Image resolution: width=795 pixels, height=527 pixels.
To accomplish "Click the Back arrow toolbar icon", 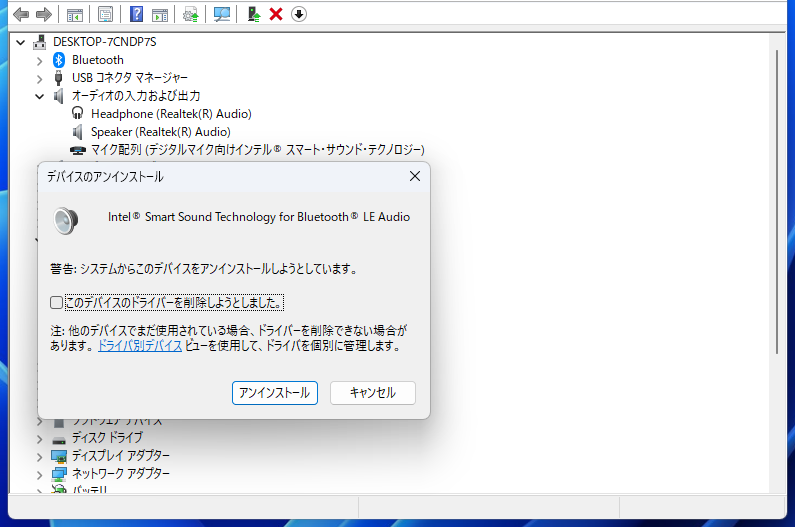I will [x=21, y=14].
